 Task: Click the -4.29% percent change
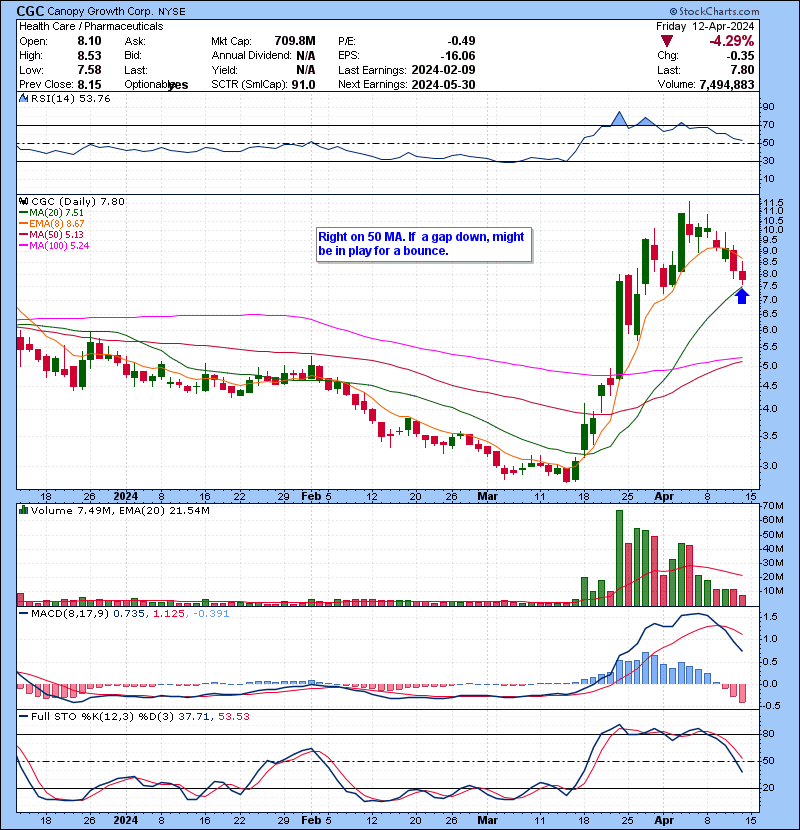point(732,41)
